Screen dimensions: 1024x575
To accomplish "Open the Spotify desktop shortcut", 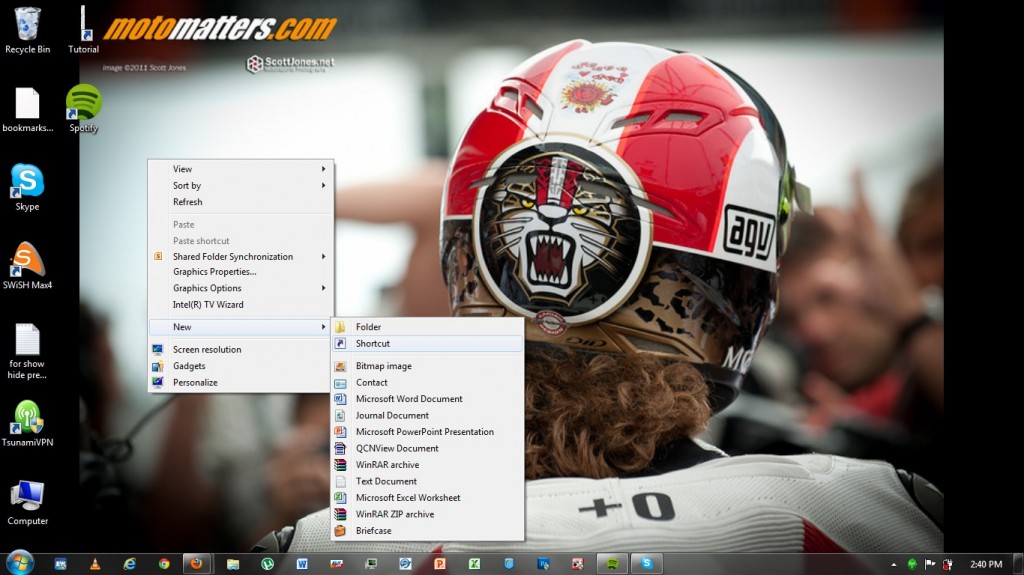I will tap(84, 108).
